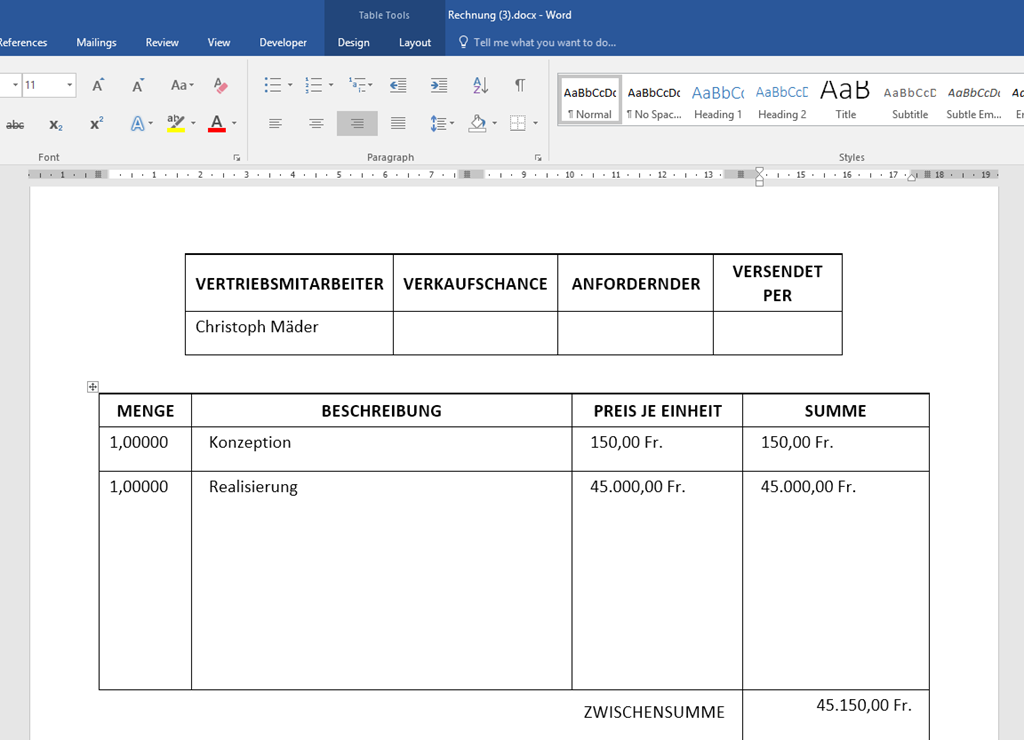Open the borders dropdown arrow
1024x740 pixels.
(x=535, y=124)
